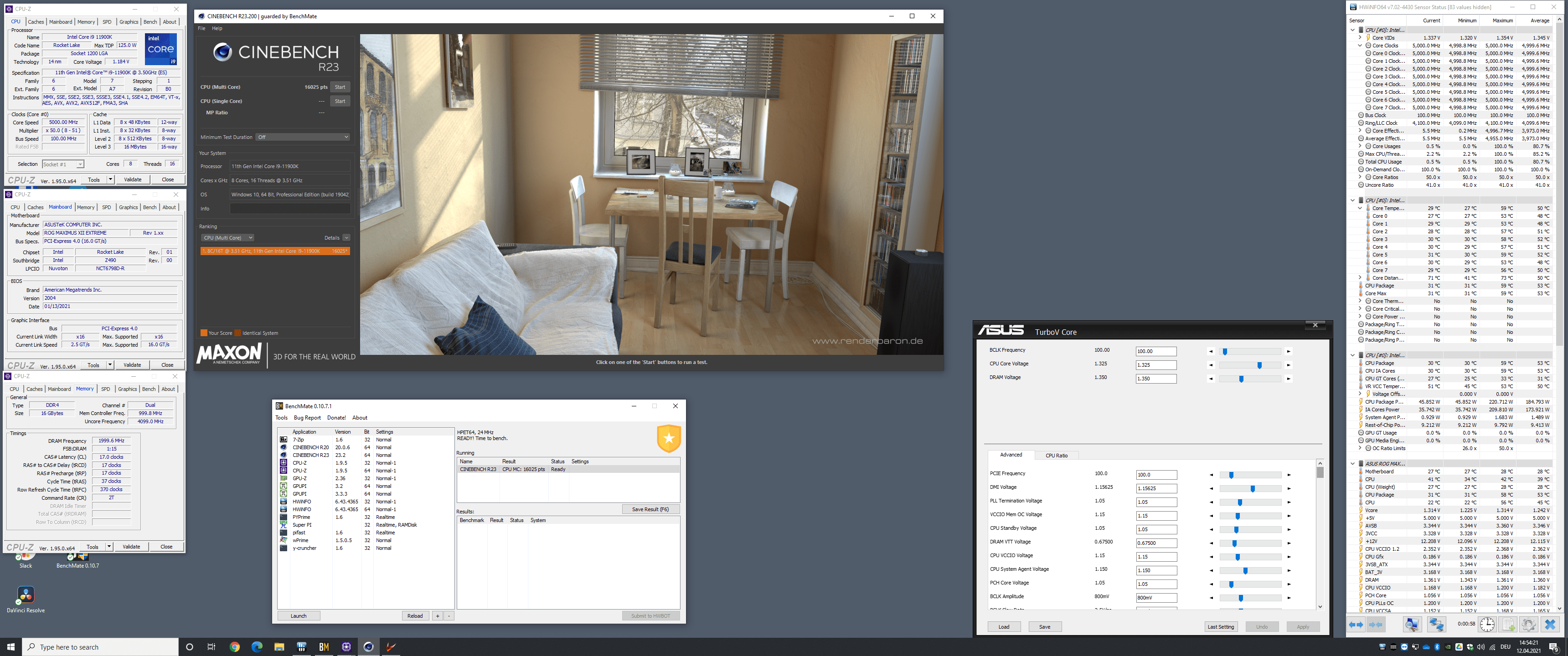Click HWiNFO expand-all arrows icon
The image size is (1568, 656).
click(x=1356, y=625)
